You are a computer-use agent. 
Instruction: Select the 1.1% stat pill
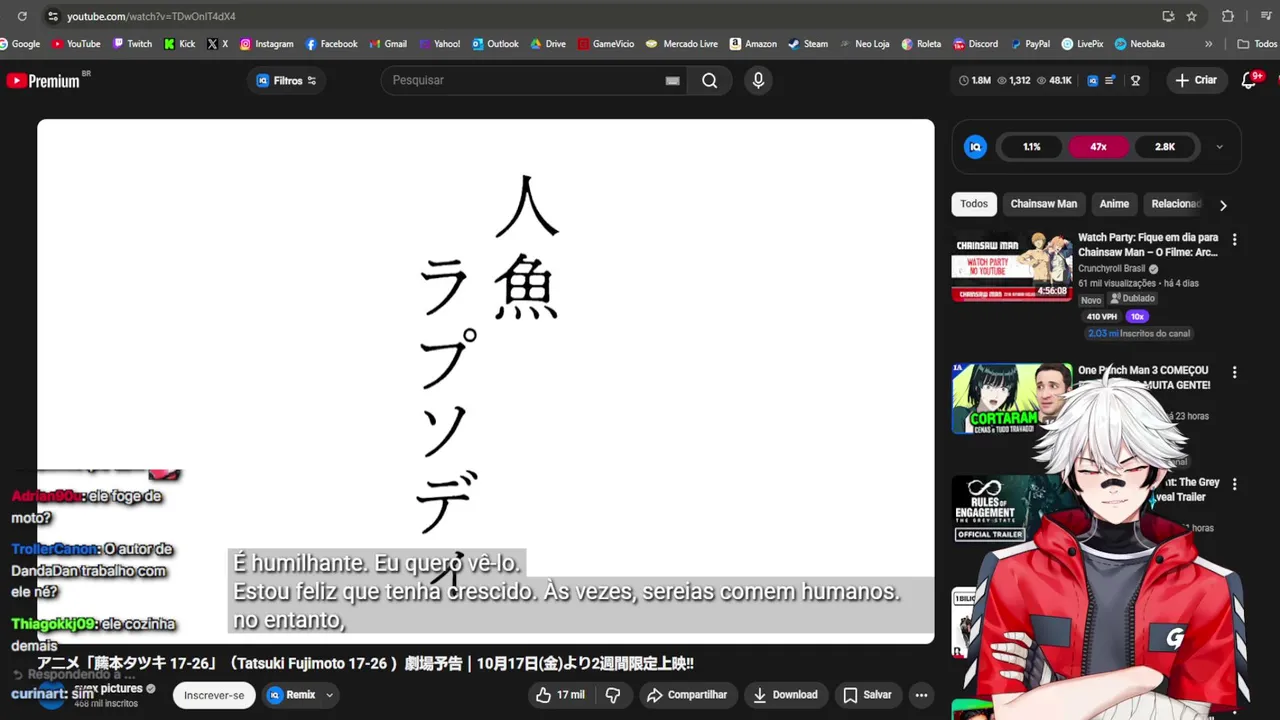click(x=1032, y=147)
